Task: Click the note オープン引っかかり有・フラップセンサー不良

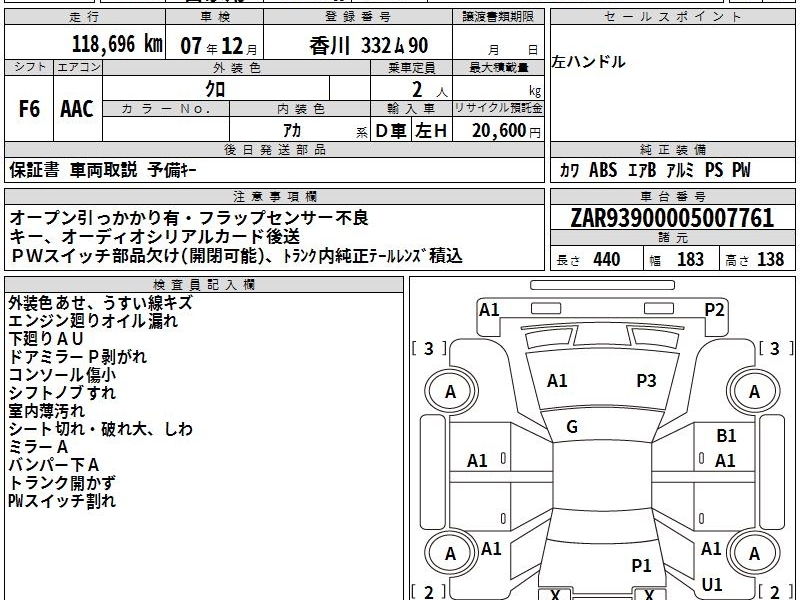Action: coord(189,218)
